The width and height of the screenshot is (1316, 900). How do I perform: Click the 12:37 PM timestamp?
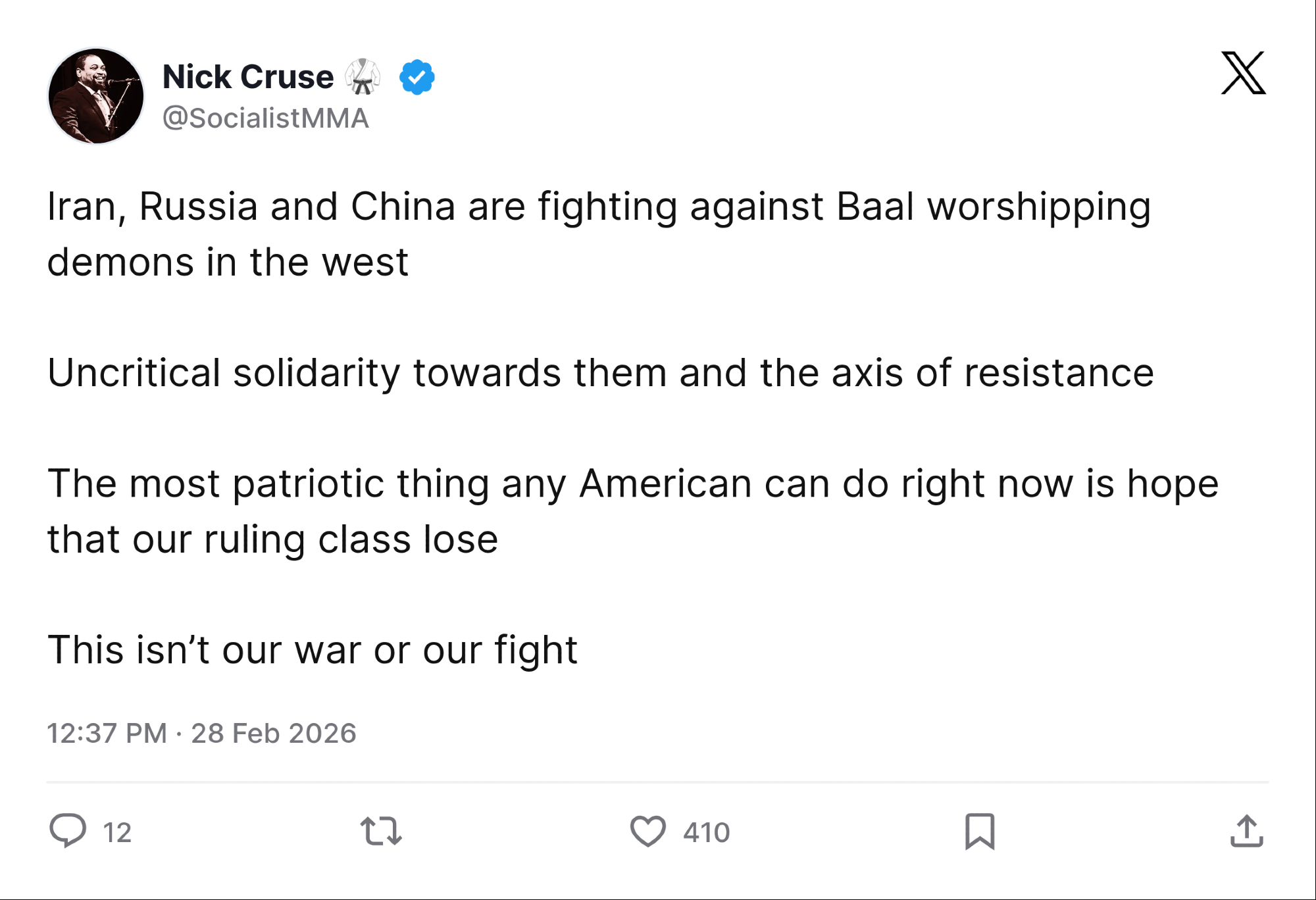(107, 733)
